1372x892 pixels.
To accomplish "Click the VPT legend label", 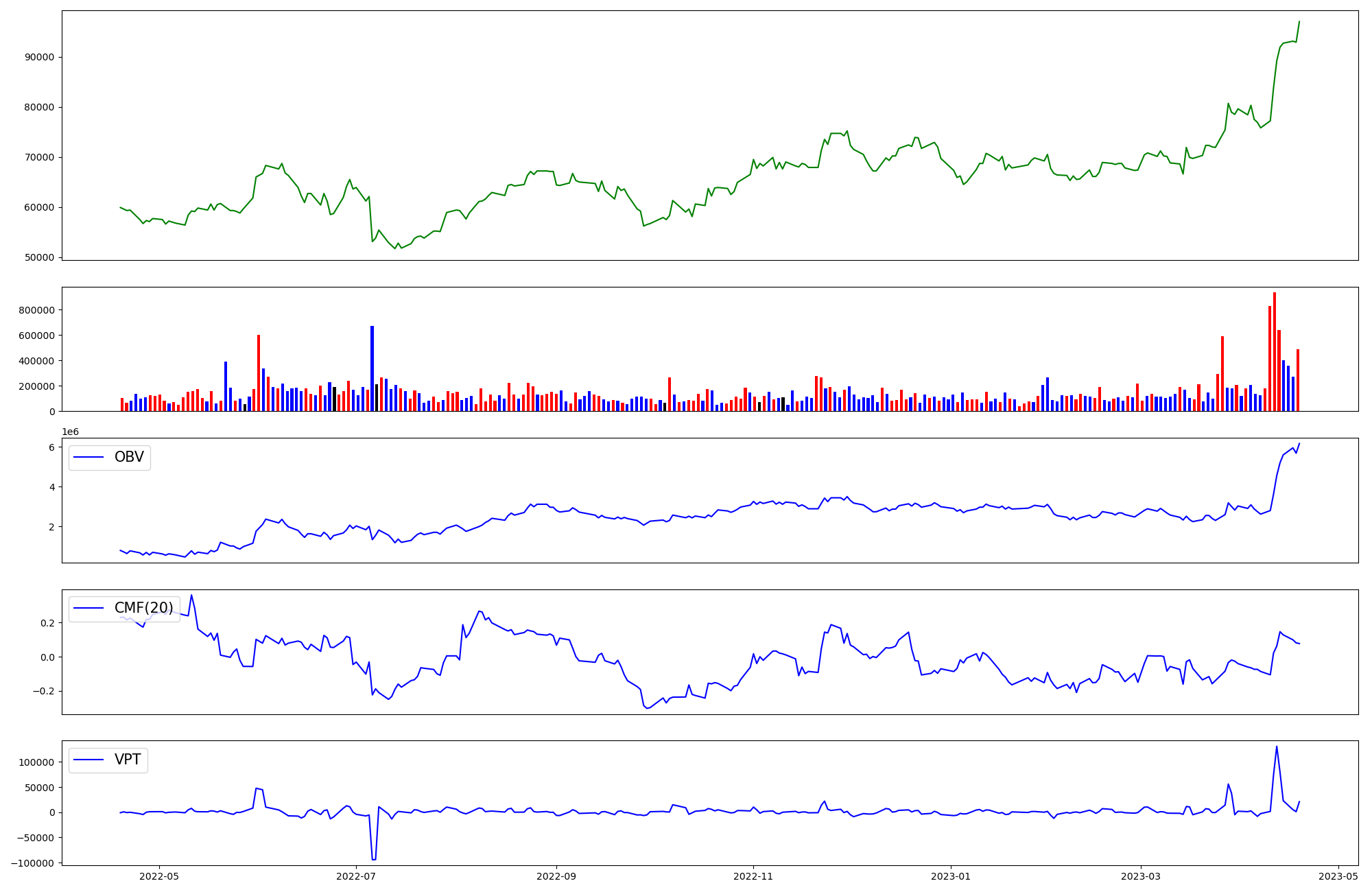I will 128,760.
